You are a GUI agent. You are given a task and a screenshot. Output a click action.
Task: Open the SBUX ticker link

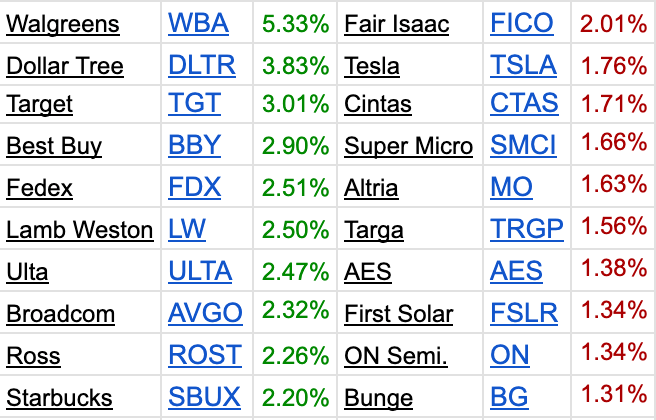click(204, 397)
